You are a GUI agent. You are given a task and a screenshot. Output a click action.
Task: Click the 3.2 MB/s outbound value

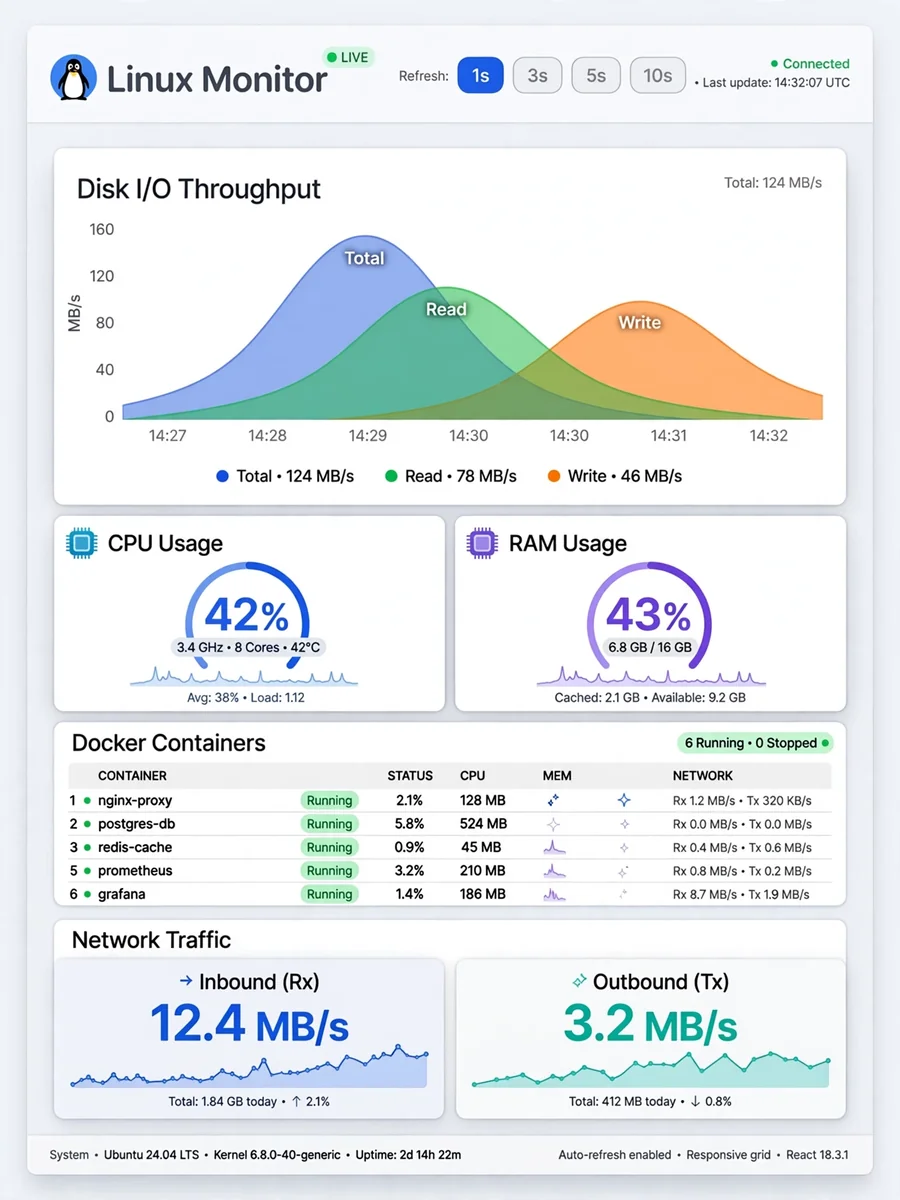coord(650,1024)
